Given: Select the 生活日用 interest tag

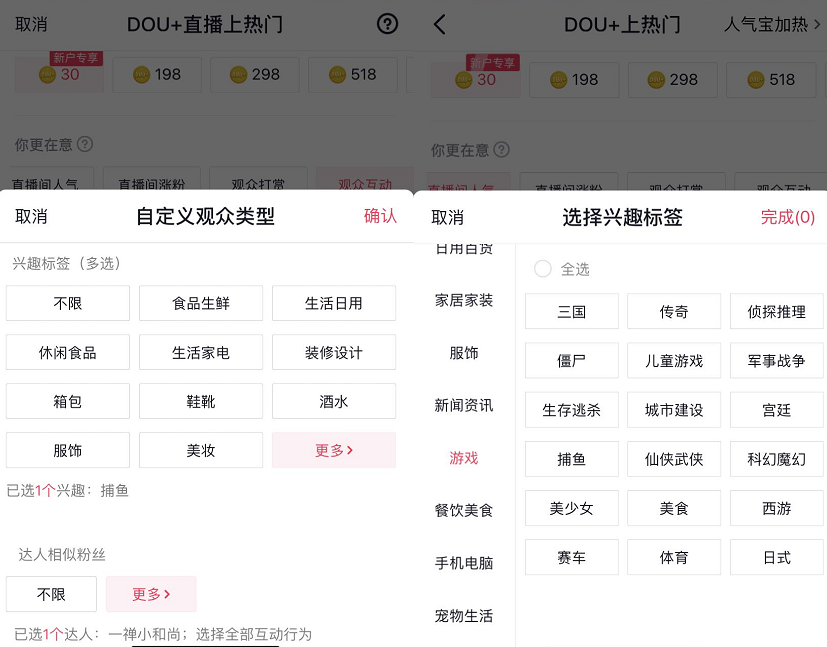Looking at the screenshot, I should (334, 303).
